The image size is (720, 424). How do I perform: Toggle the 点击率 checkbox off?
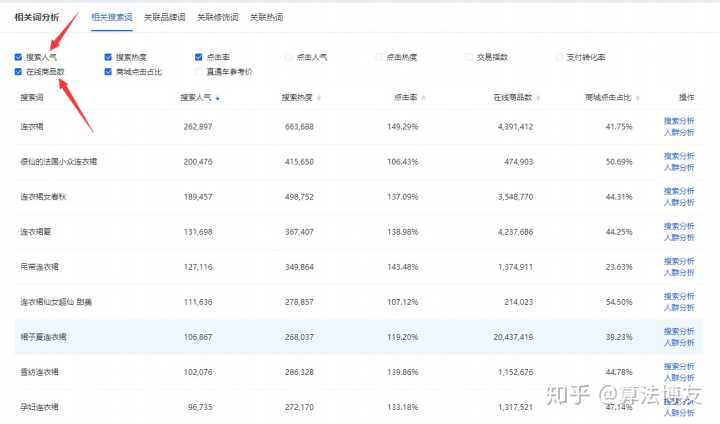tap(199, 57)
